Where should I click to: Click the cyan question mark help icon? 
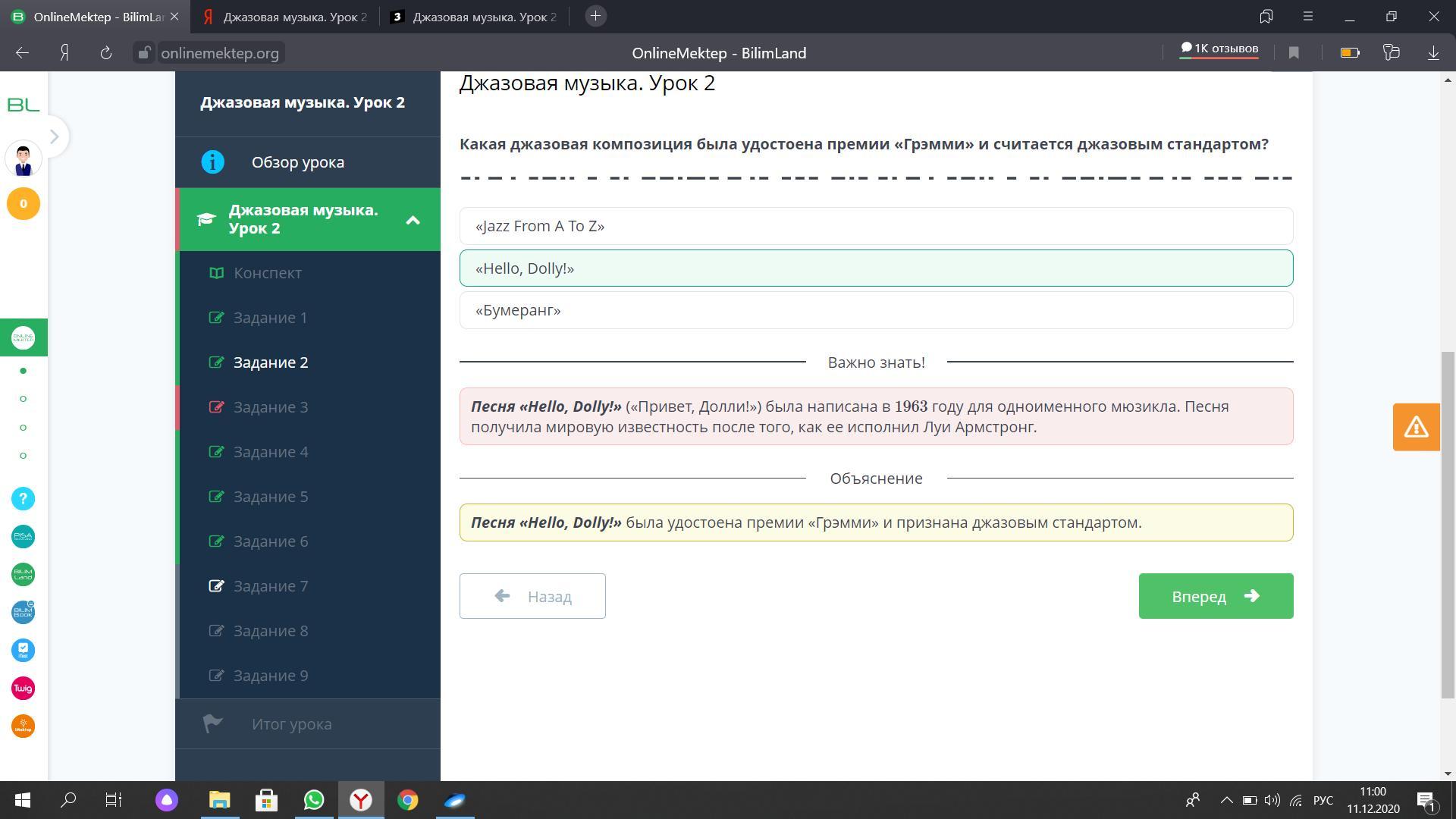pyautogui.click(x=23, y=498)
